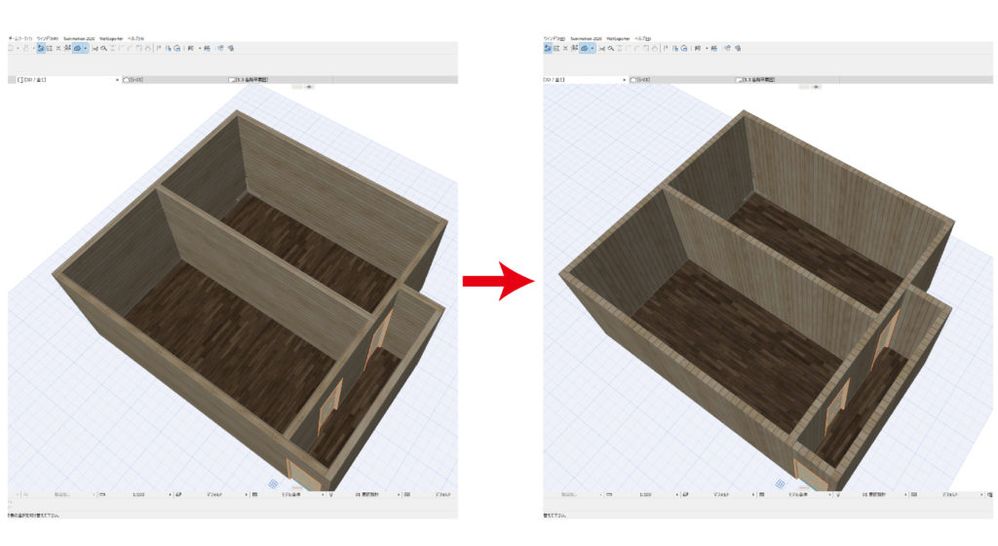Click the X-shaped icon in left toolbar
Viewport: 998px width, 546px height.
click(59, 48)
